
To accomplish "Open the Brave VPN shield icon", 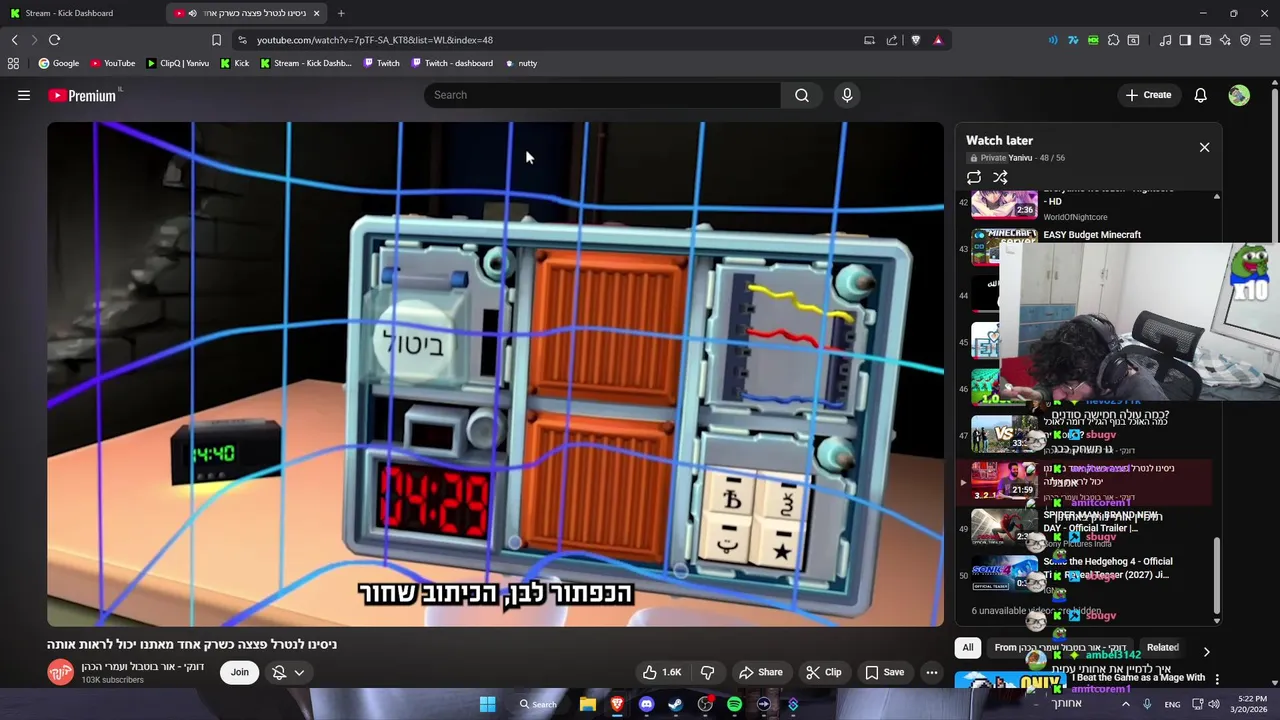I will pos(1245,40).
